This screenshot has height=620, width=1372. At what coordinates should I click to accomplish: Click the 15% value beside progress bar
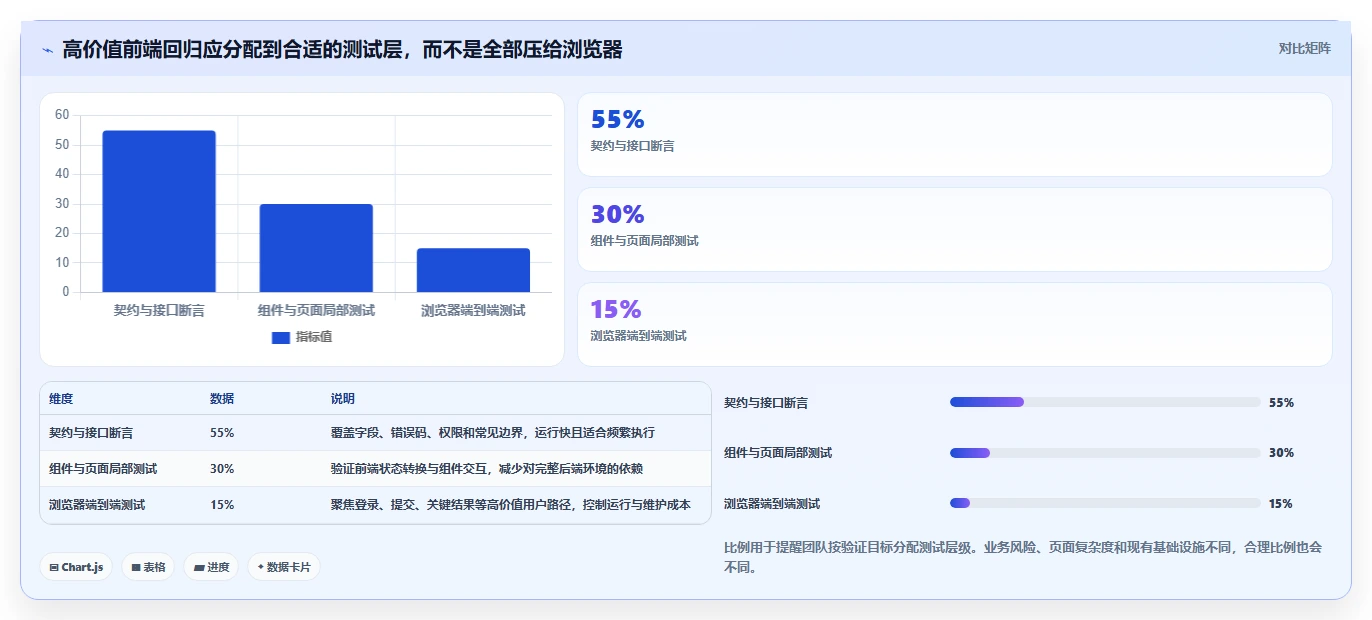(x=1280, y=504)
